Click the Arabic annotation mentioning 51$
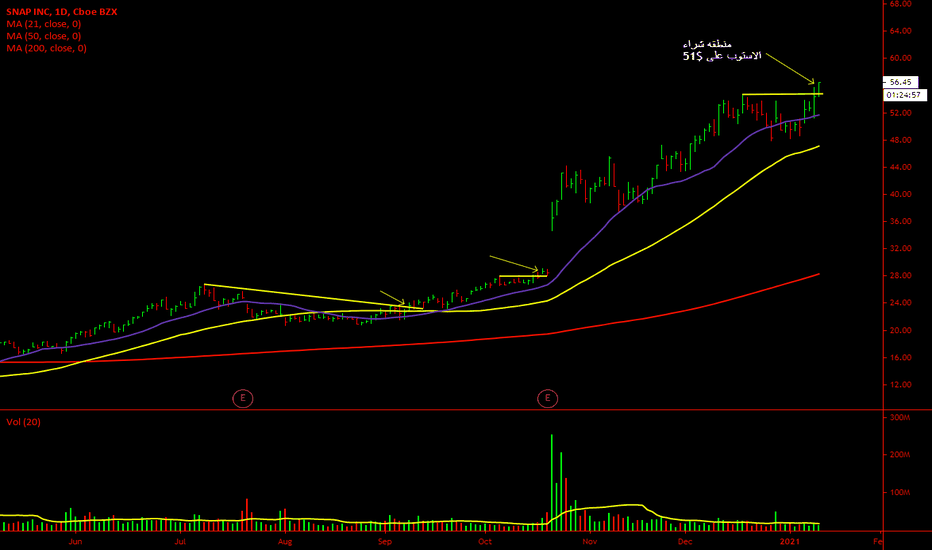 (722, 51)
